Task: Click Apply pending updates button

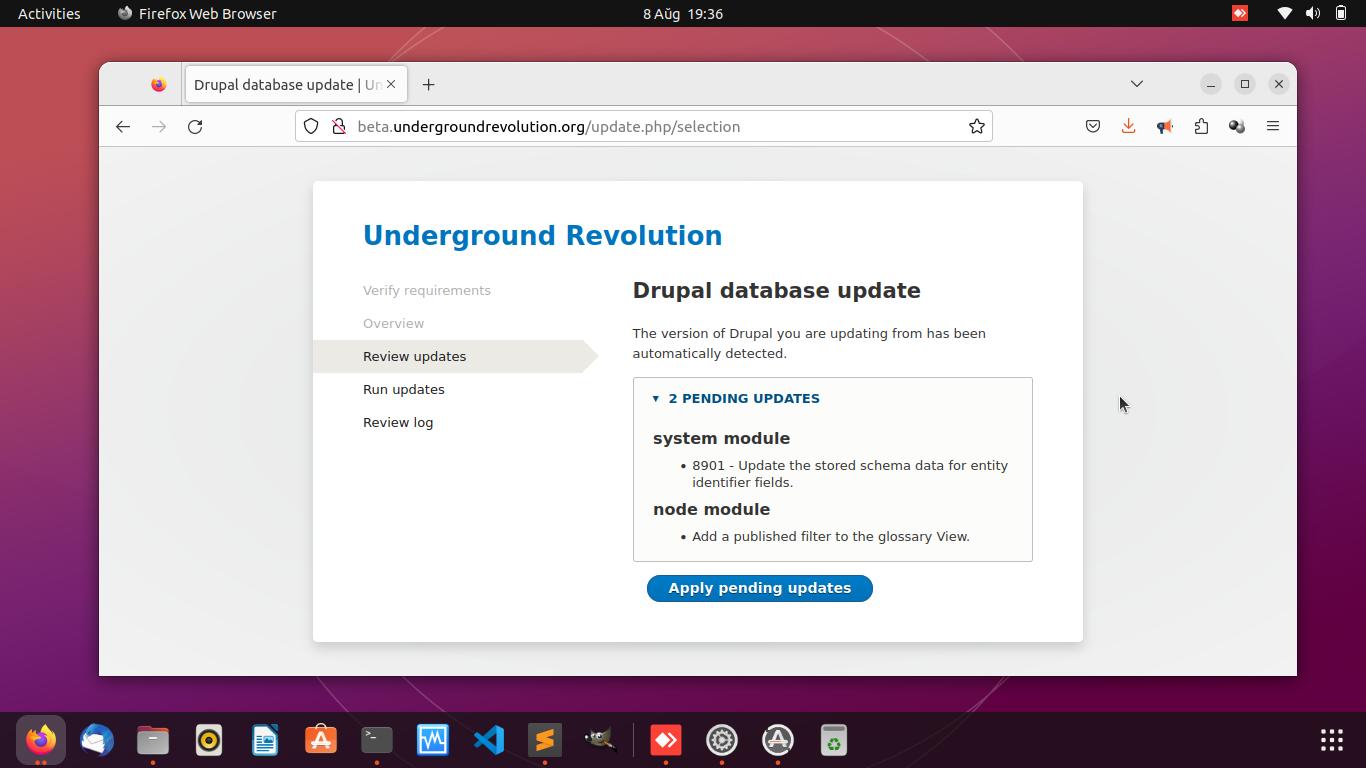Action: (759, 588)
